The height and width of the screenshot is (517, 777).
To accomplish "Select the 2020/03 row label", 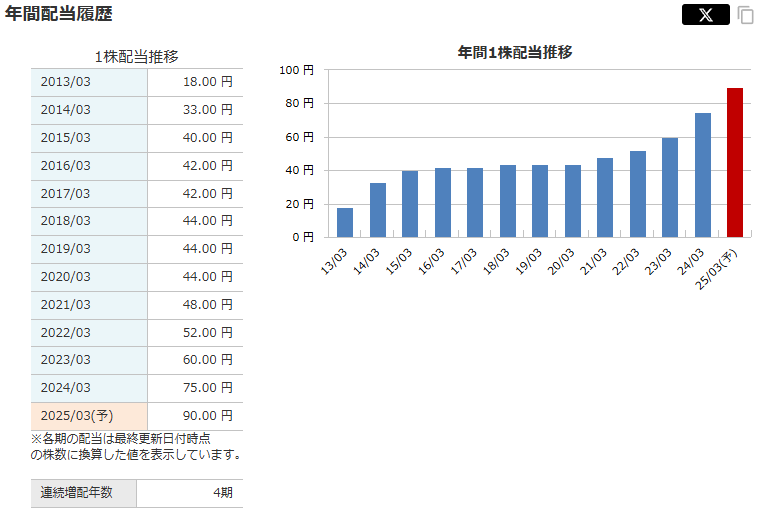I will coord(89,277).
